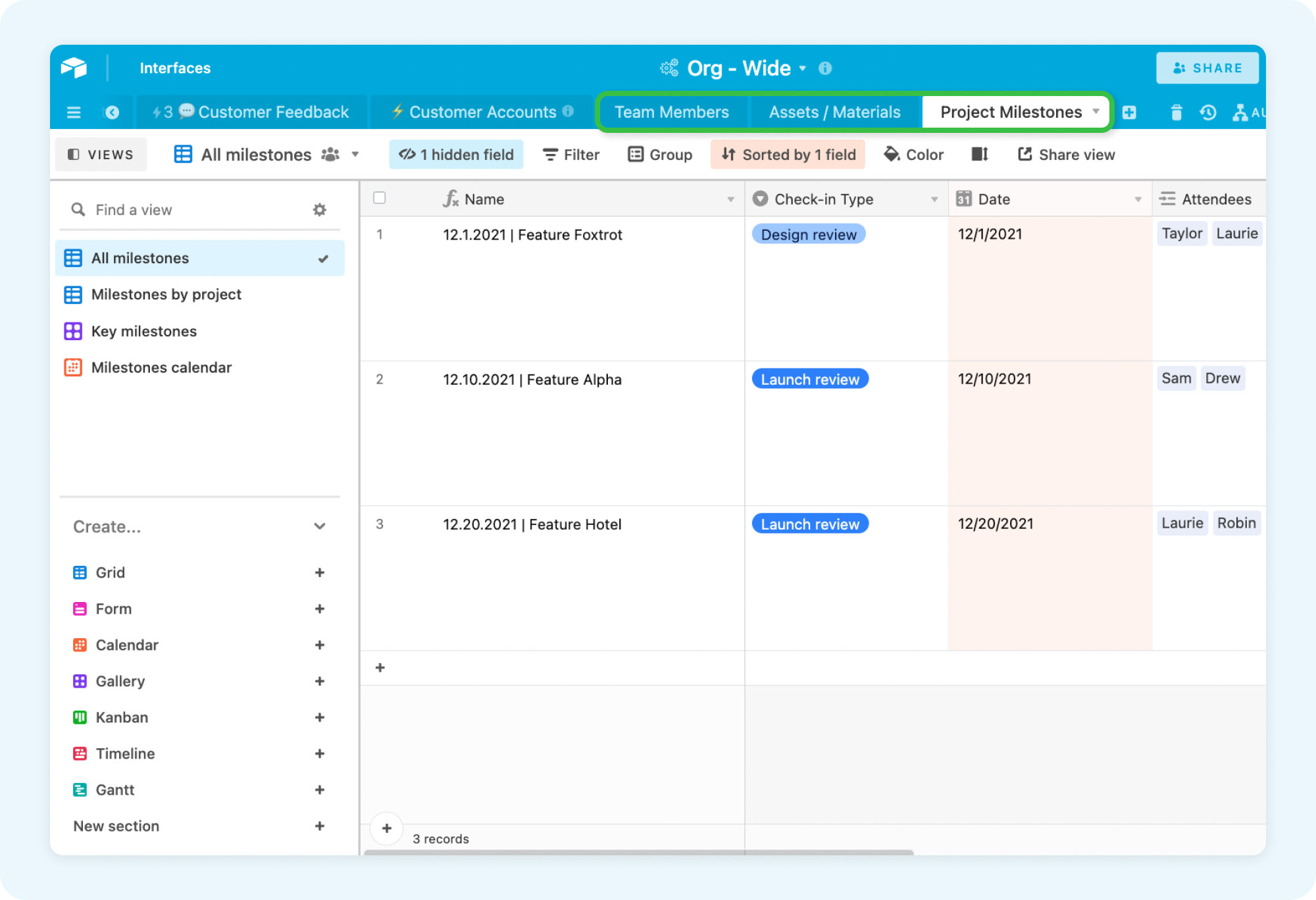The width and height of the screenshot is (1316, 900).
Task: Click the trash icon to delete records
Action: [1177, 112]
